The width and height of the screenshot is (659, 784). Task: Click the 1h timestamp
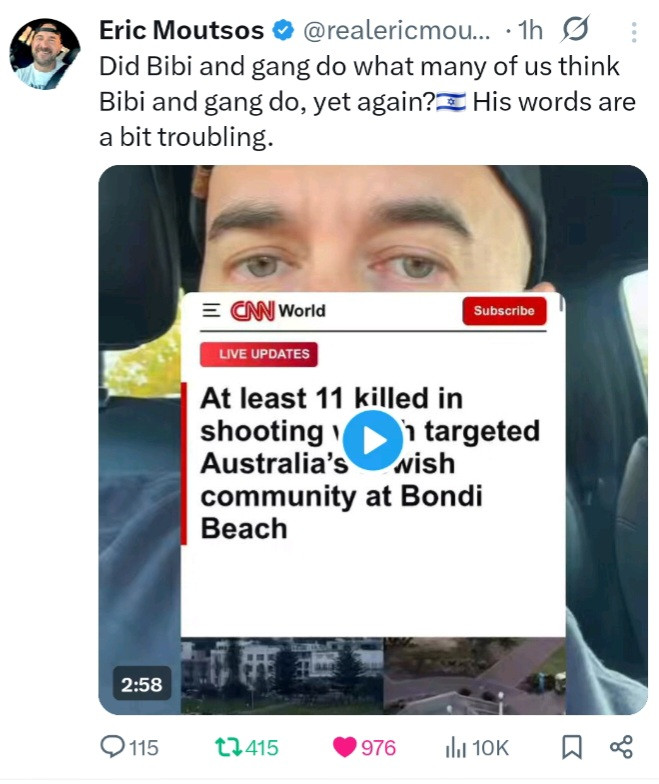(x=530, y=30)
